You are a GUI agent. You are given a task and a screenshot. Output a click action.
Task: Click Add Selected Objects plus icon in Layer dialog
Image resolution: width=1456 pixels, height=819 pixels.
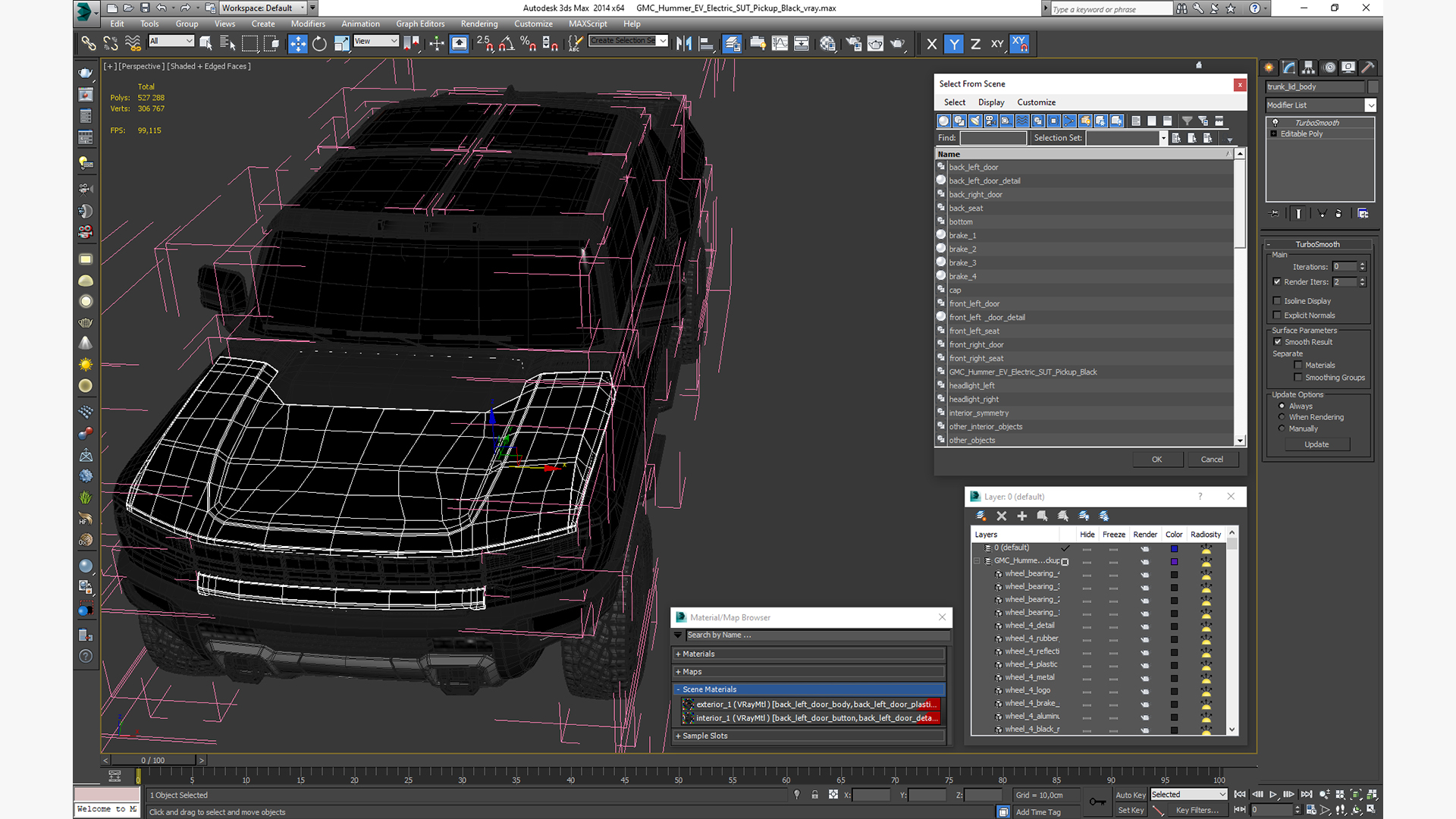[1021, 516]
